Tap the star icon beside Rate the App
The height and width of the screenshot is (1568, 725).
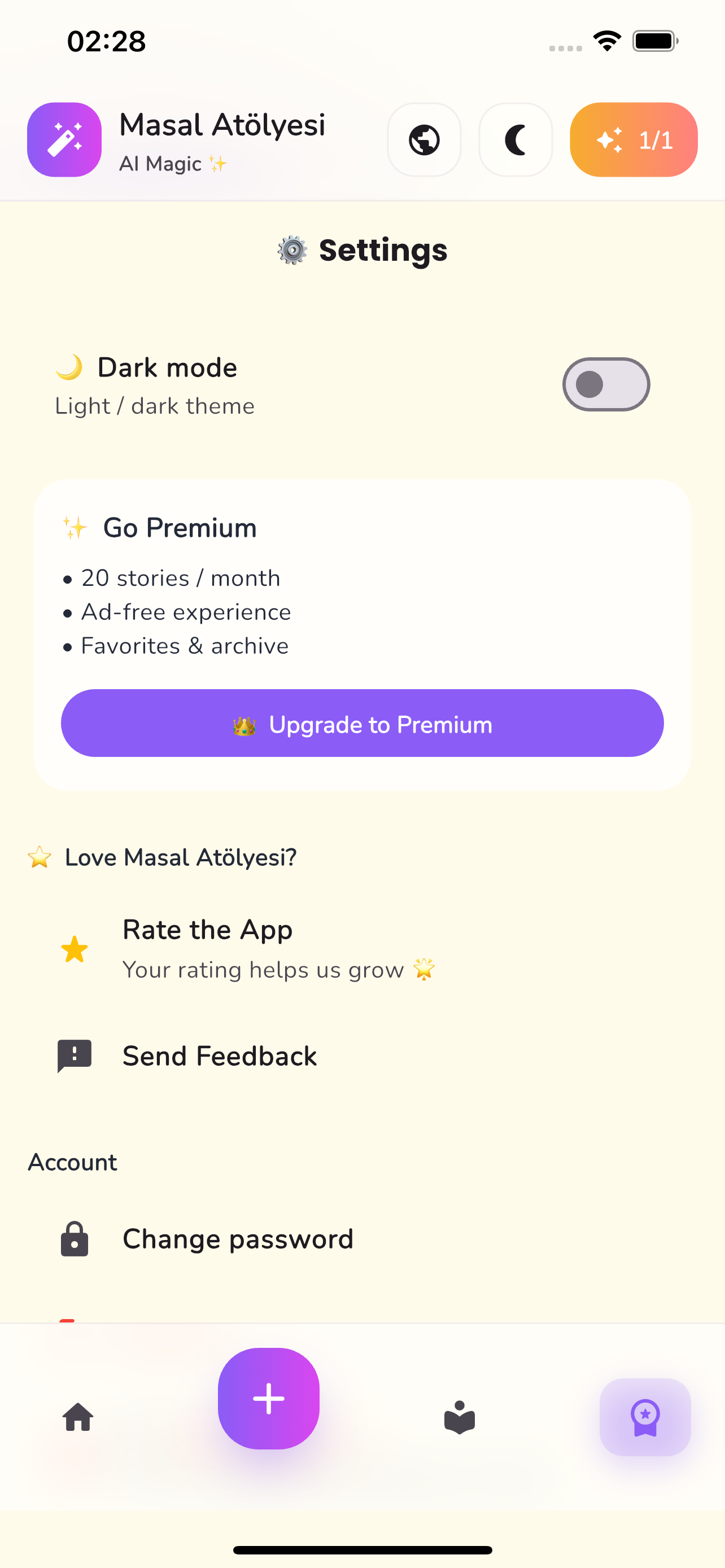click(73, 948)
